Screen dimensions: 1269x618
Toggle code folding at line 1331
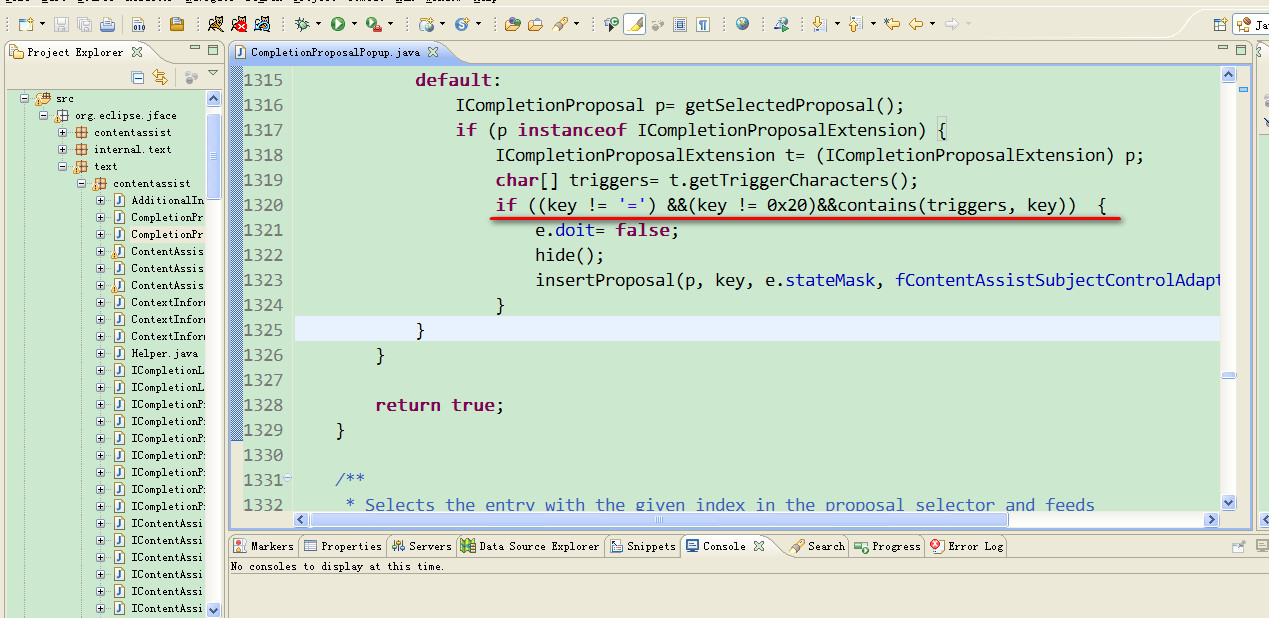point(287,478)
